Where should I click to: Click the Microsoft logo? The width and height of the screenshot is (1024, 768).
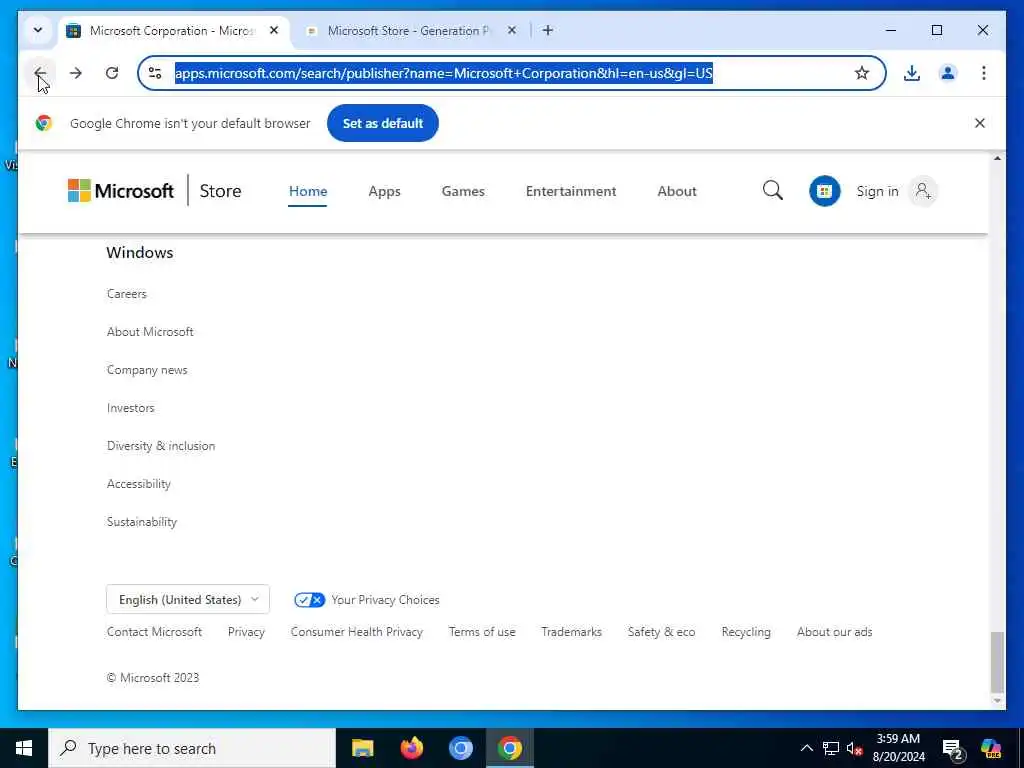coord(121,191)
